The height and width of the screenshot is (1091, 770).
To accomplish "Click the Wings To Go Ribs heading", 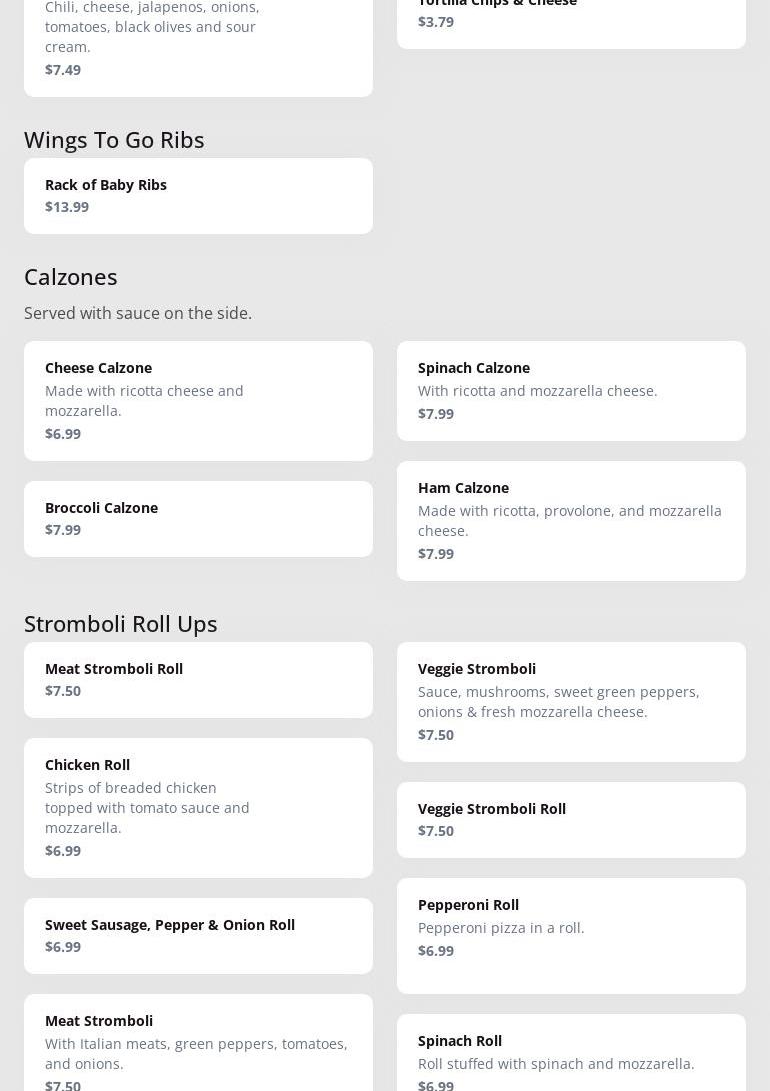I will pyautogui.click(x=114, y=139).
